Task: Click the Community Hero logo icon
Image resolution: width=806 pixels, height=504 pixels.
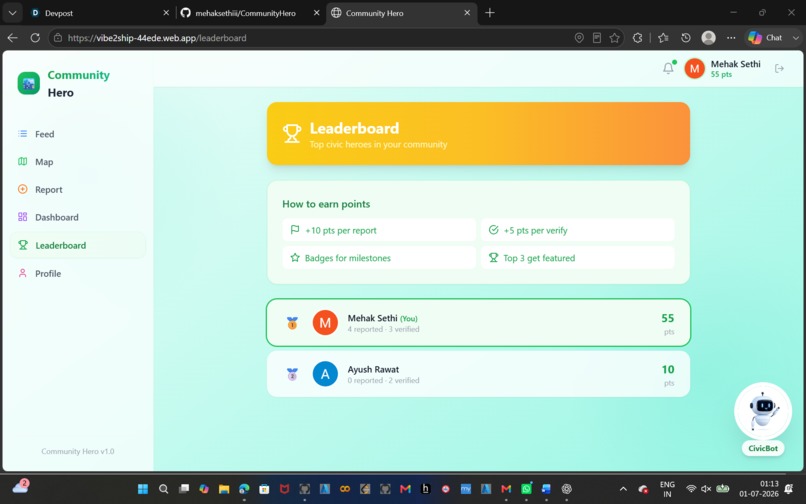Action: click(29, 83)
